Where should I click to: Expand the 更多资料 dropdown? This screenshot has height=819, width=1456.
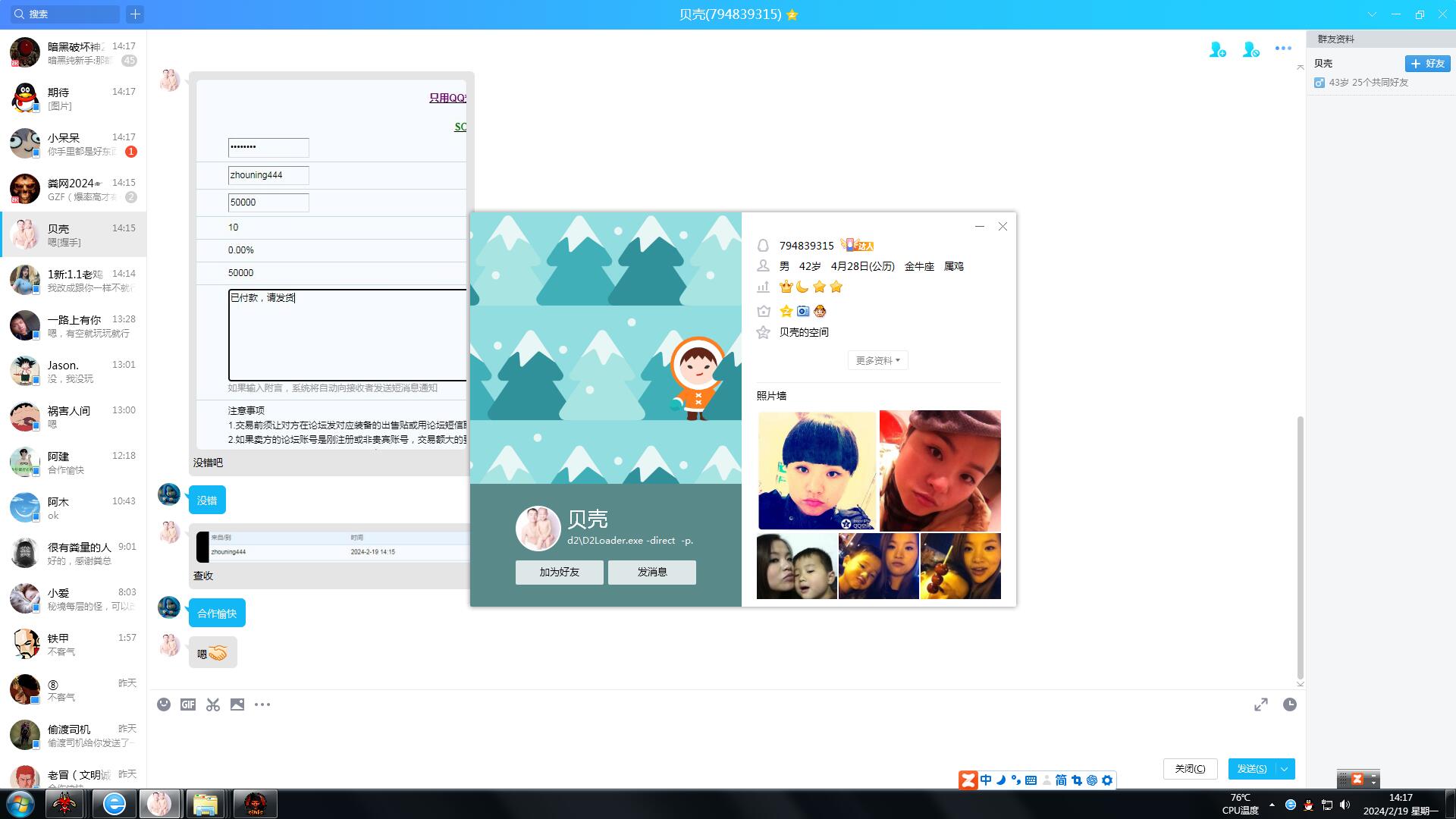click(x=877, y=360)
